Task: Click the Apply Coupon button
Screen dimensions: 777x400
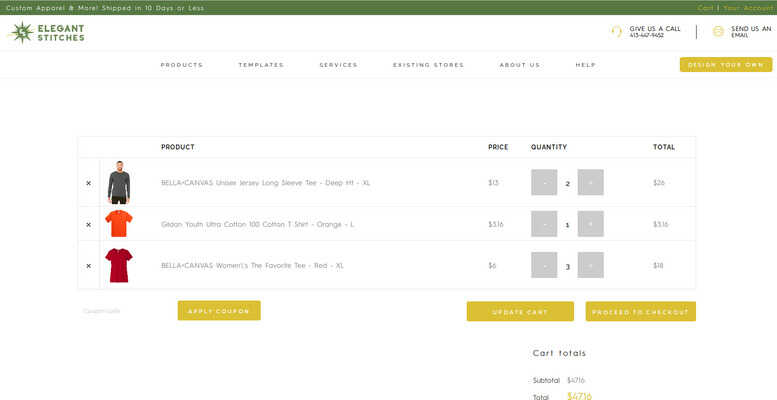Action: (219, 311)
